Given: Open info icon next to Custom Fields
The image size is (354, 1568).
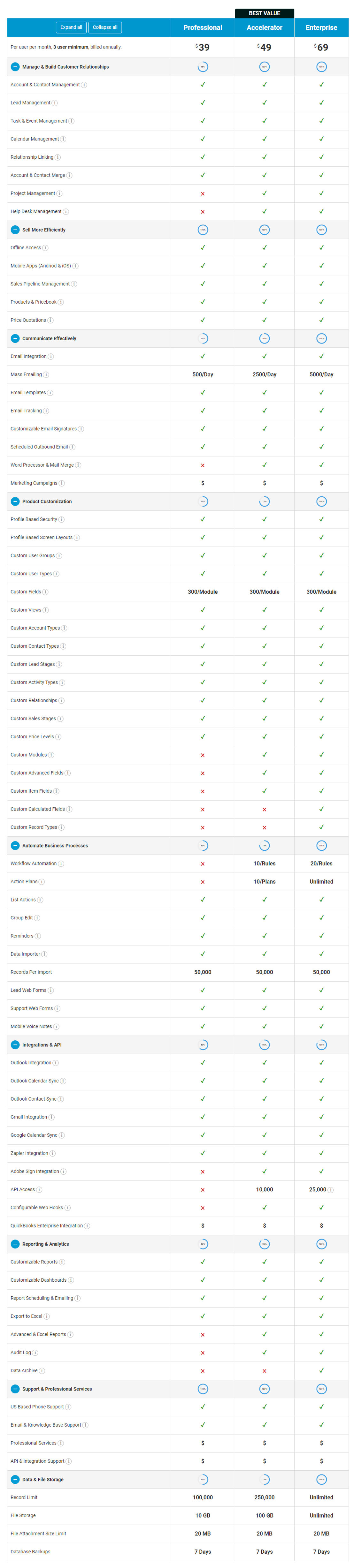Looking at the screenshot, I should [x=46, y=592].
